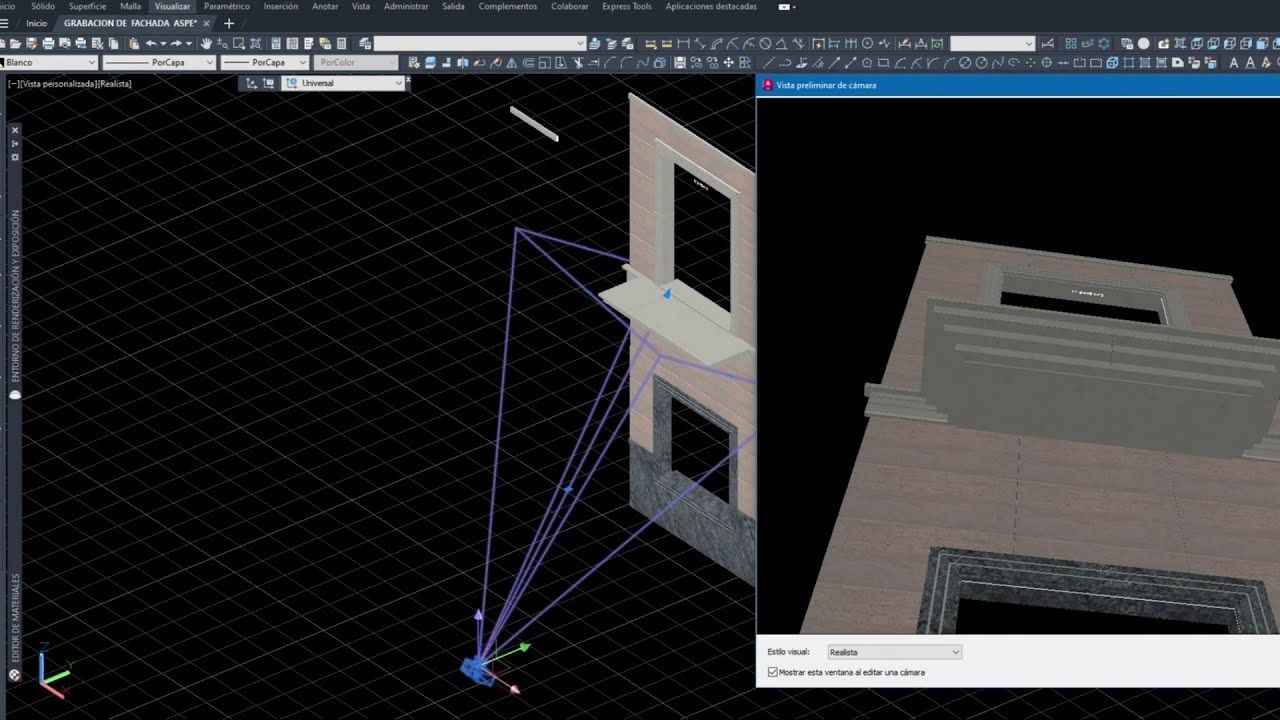Select the Pan hand tool
The height and width of the screenshot is (720, 1280).
pos(206,44)
